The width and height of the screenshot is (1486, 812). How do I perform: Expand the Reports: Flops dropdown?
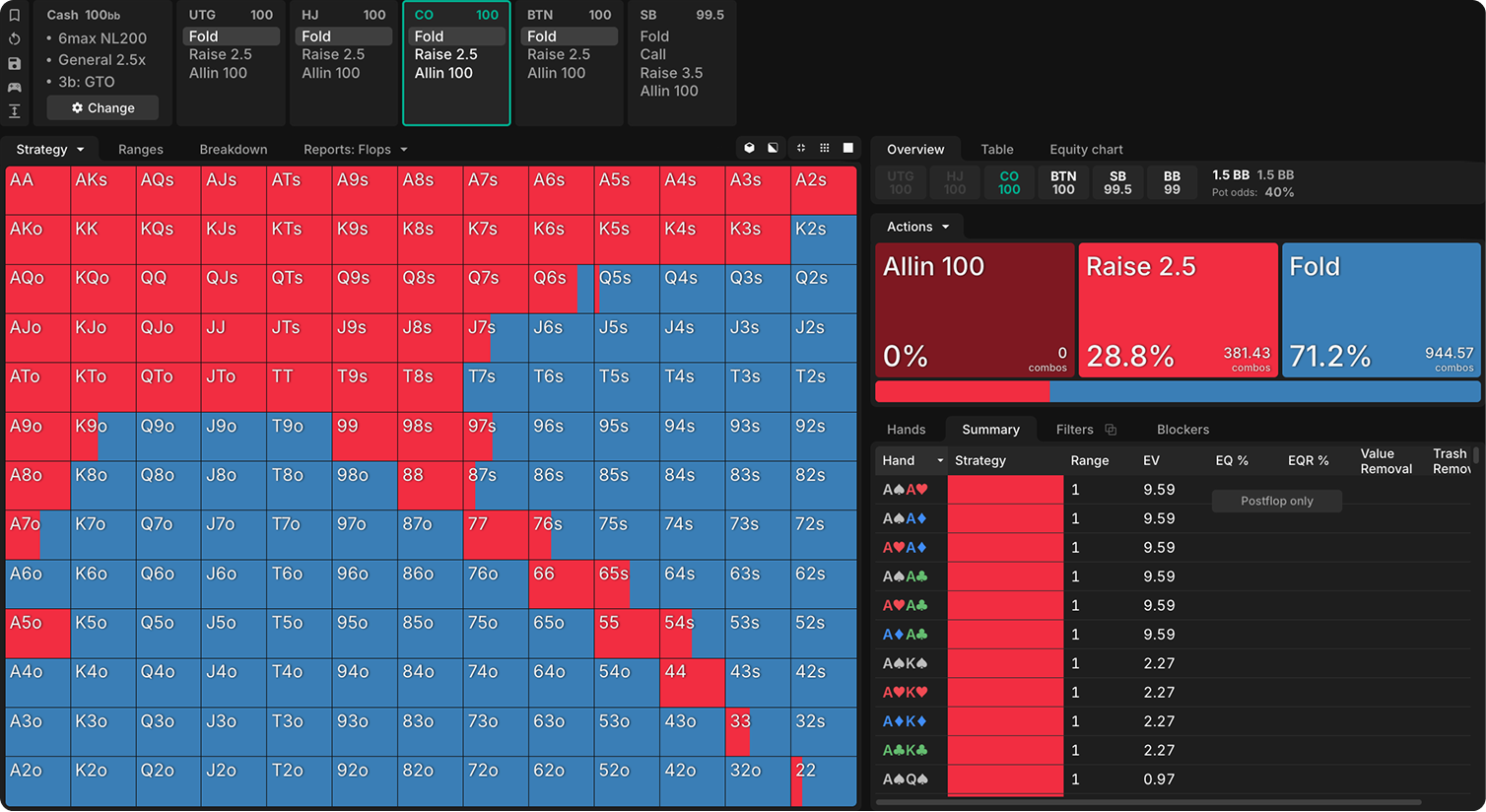pos(356,150)
